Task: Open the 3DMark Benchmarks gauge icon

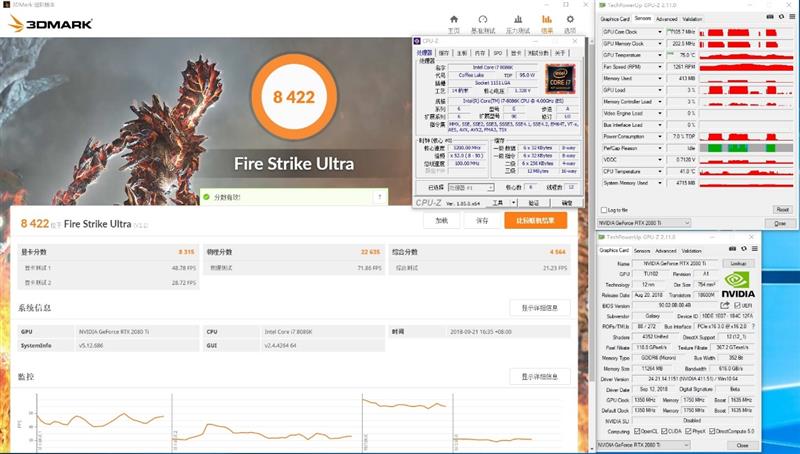Action: point(483,19)
